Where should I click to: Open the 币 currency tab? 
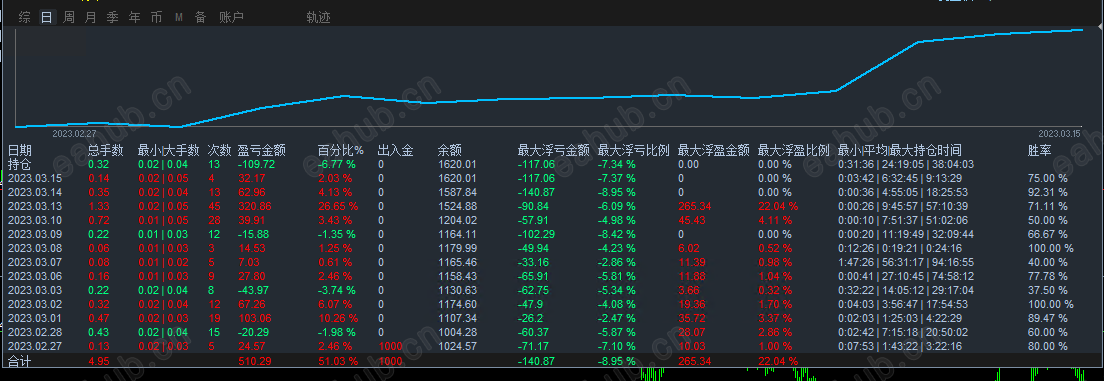pos(156,18)
